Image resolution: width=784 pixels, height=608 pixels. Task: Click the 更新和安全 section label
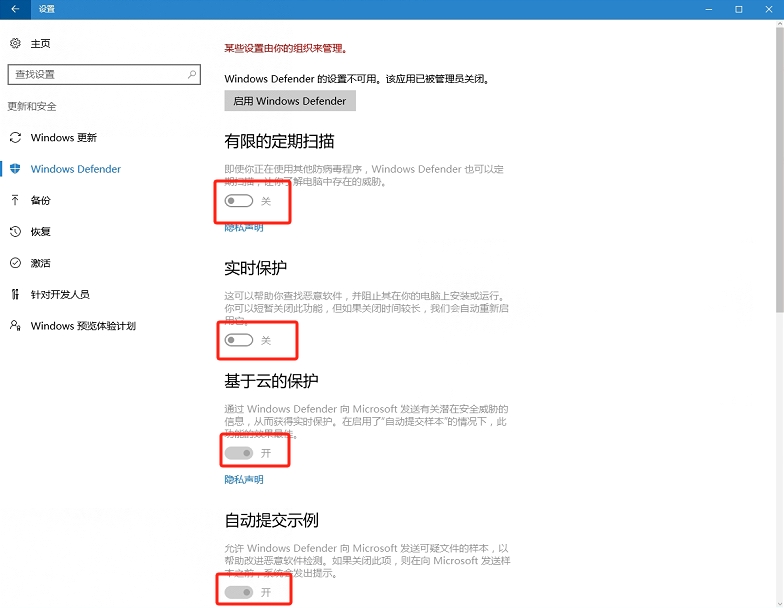(x=32, y=106)
